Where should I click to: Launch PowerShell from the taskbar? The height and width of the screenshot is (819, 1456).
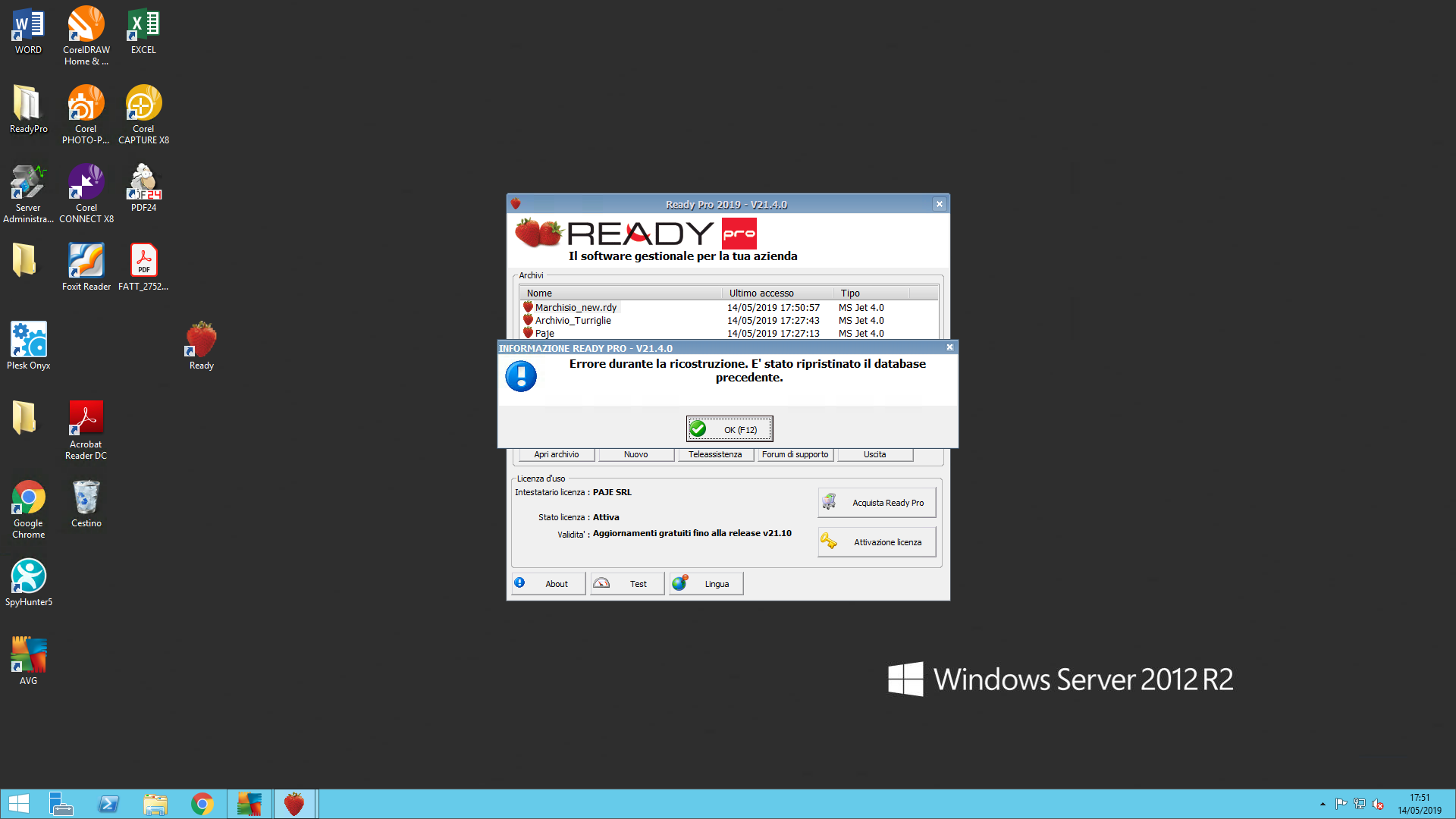click(x=108, y=804)
